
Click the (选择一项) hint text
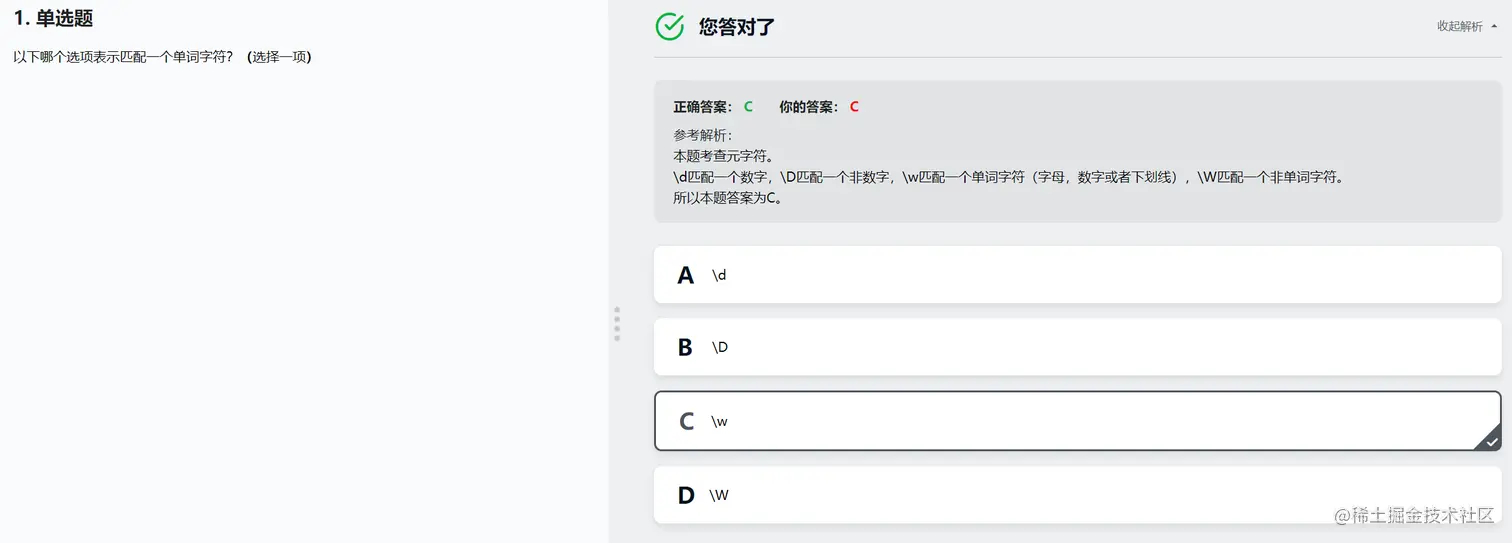pos(279,57)
